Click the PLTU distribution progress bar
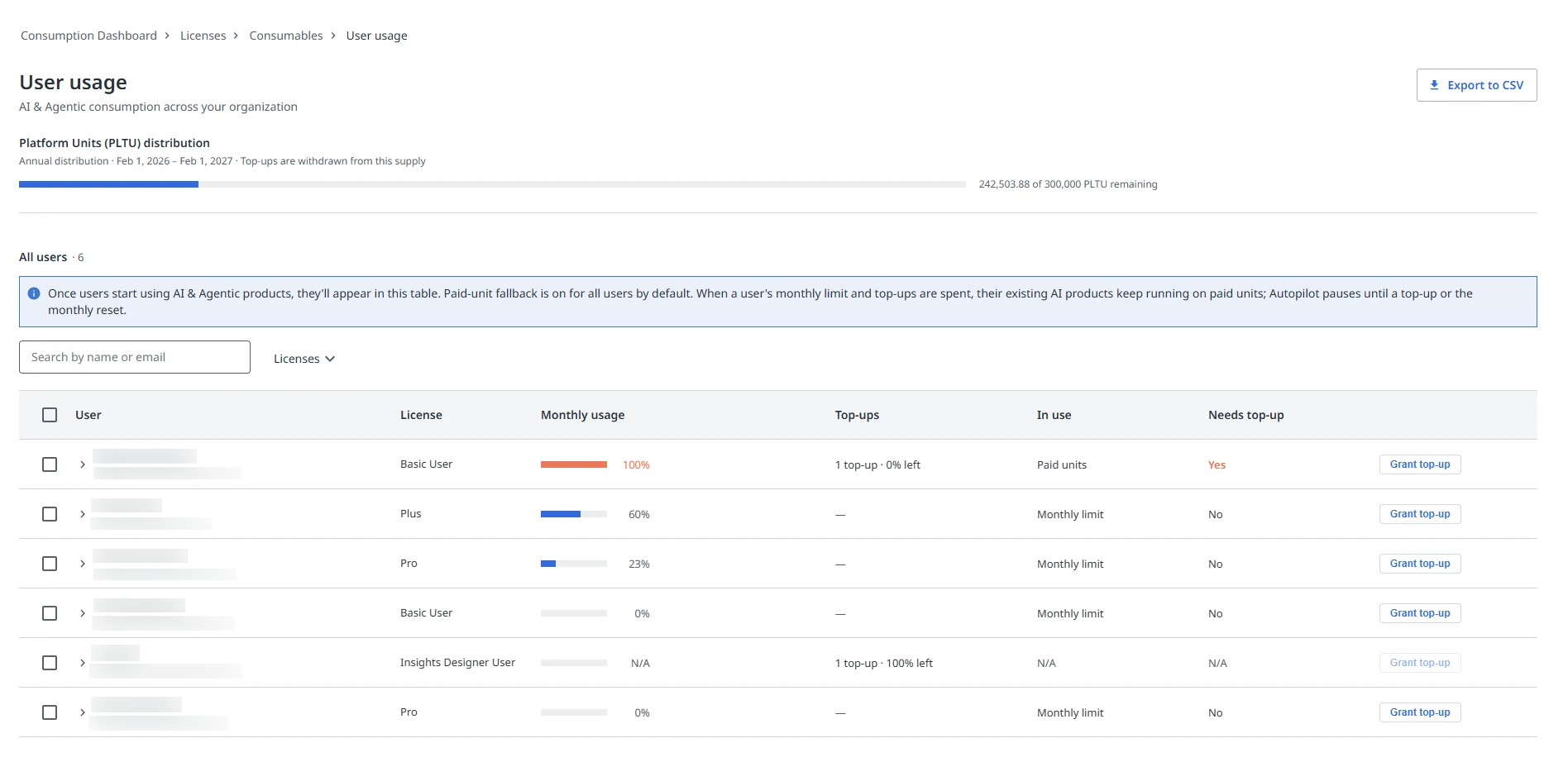Image resolution: width=1568 pixels, height=762 pixels. [x=492, y=184]
